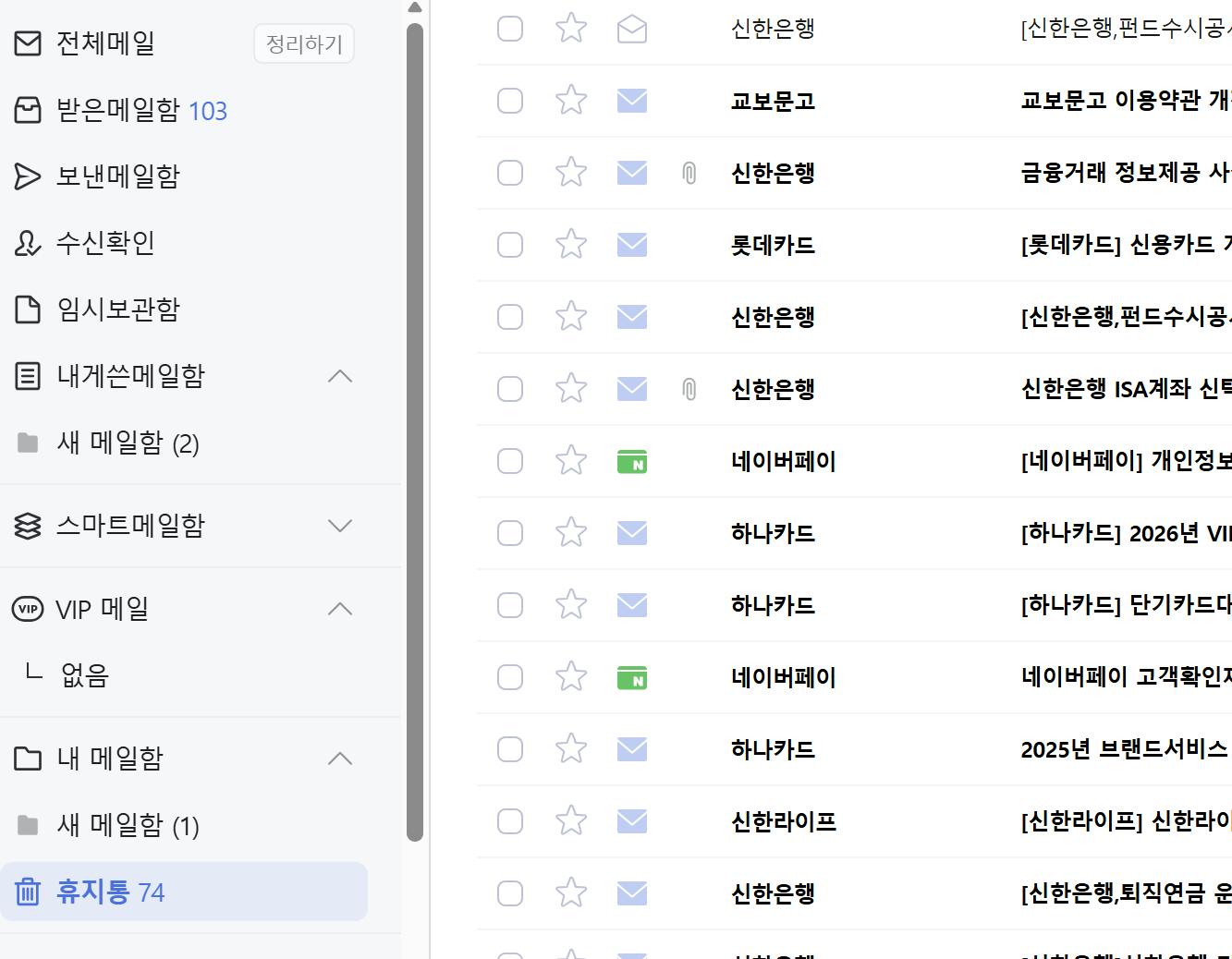Collapse the VIP 메일 section

tap(340, 609)
